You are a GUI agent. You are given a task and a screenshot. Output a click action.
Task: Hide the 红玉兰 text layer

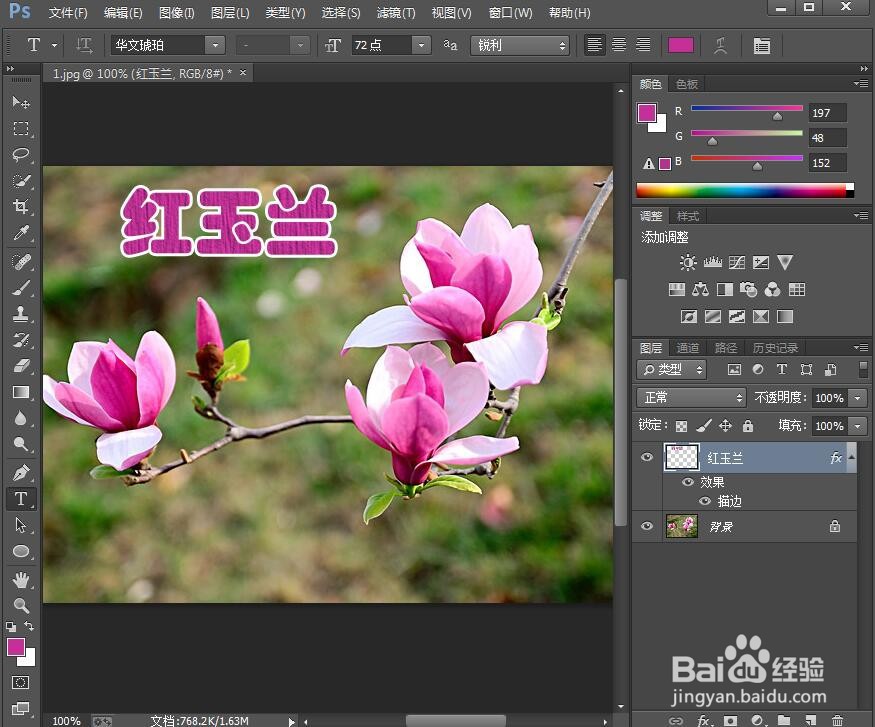pos(646,457)
